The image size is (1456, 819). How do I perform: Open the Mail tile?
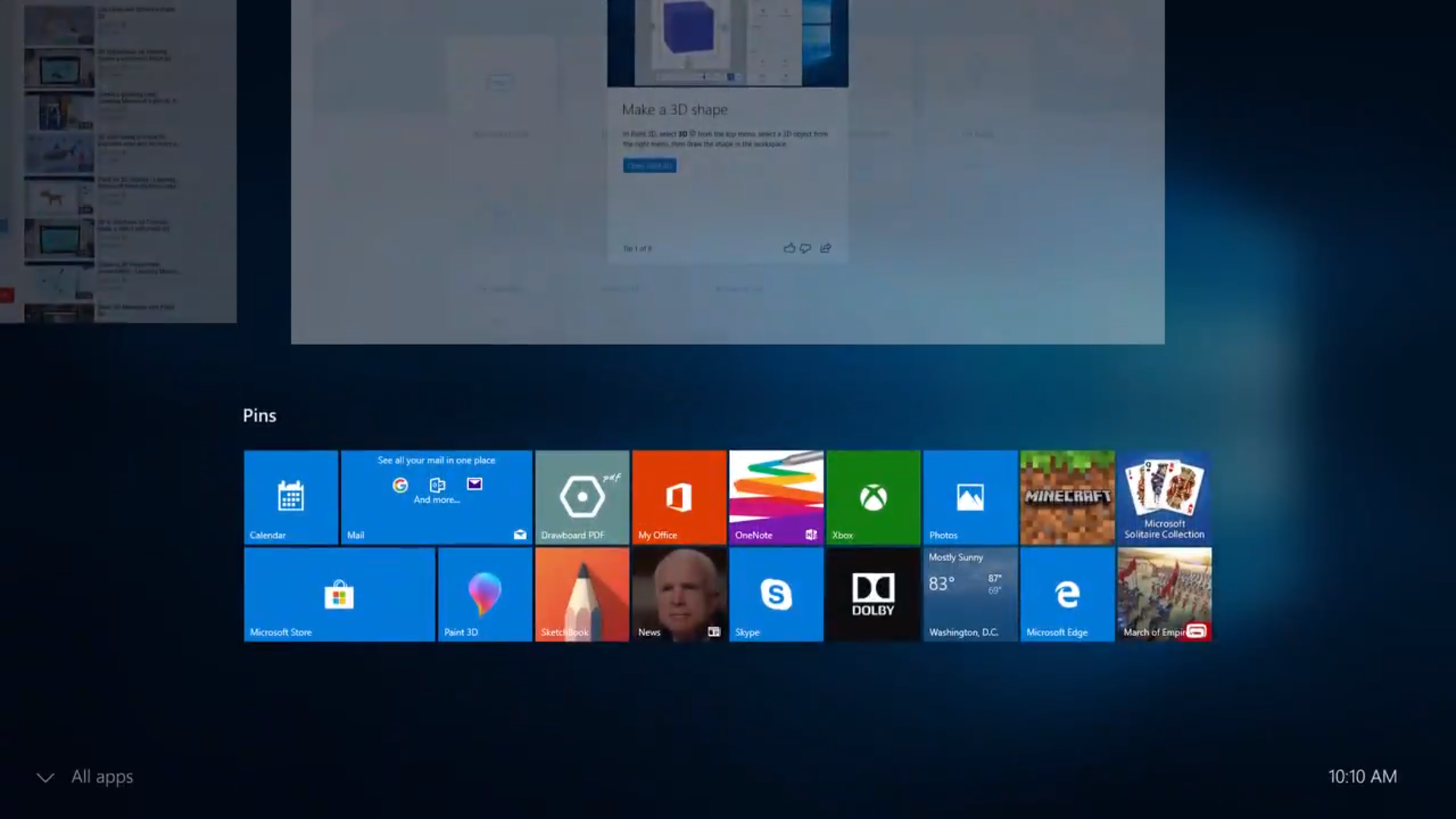(436, 497)
